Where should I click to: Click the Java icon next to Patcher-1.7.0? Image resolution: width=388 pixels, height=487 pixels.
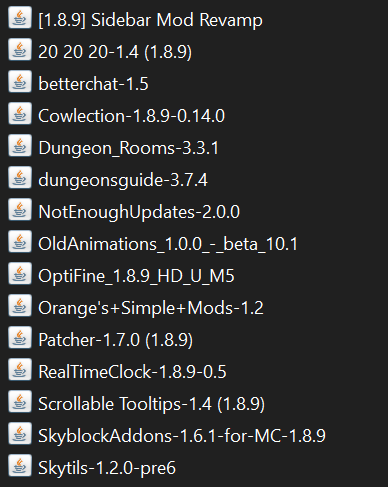20,338
